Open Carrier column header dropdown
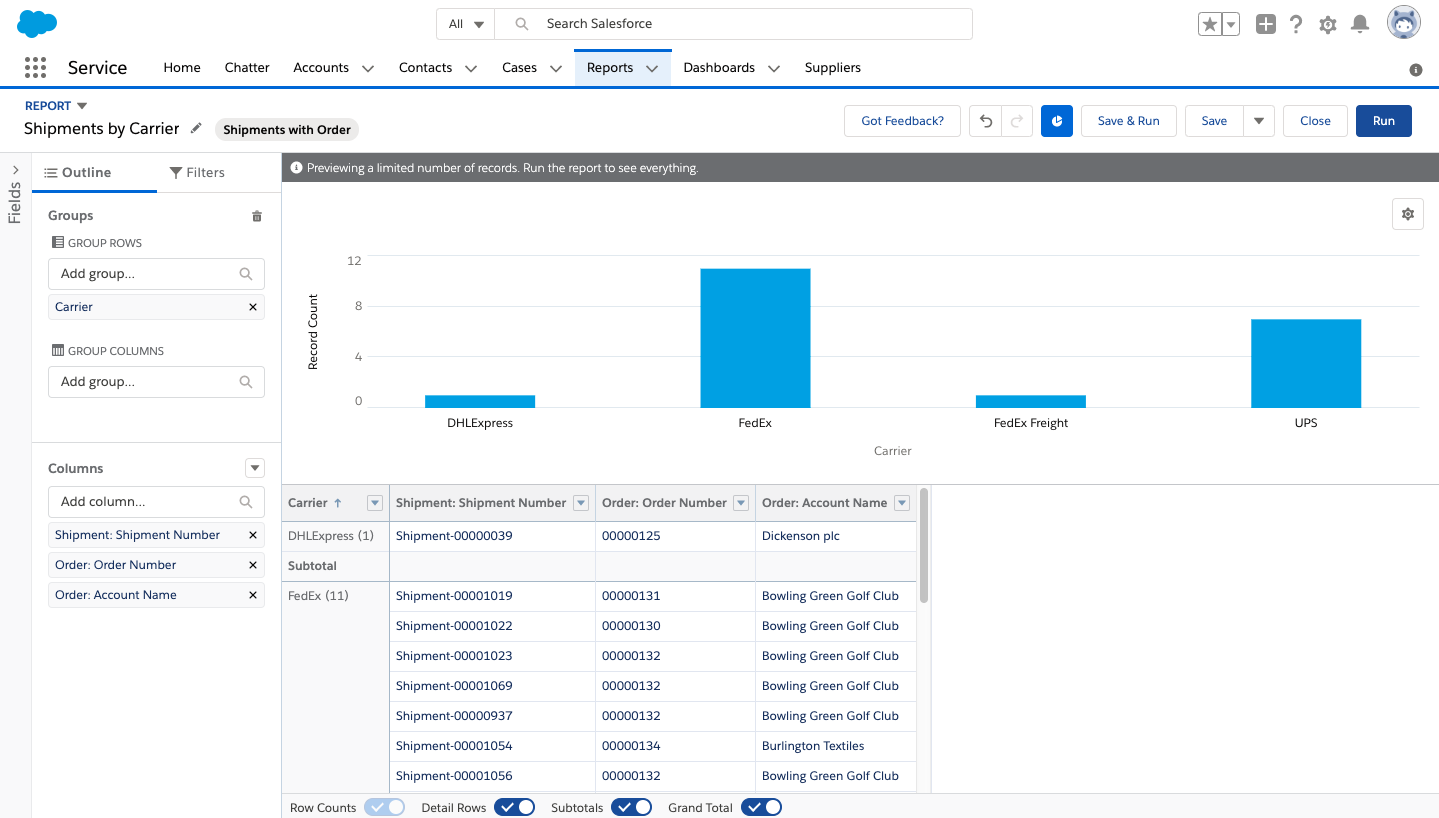Viewport: 1439px width, 818px height. (375, 503)
